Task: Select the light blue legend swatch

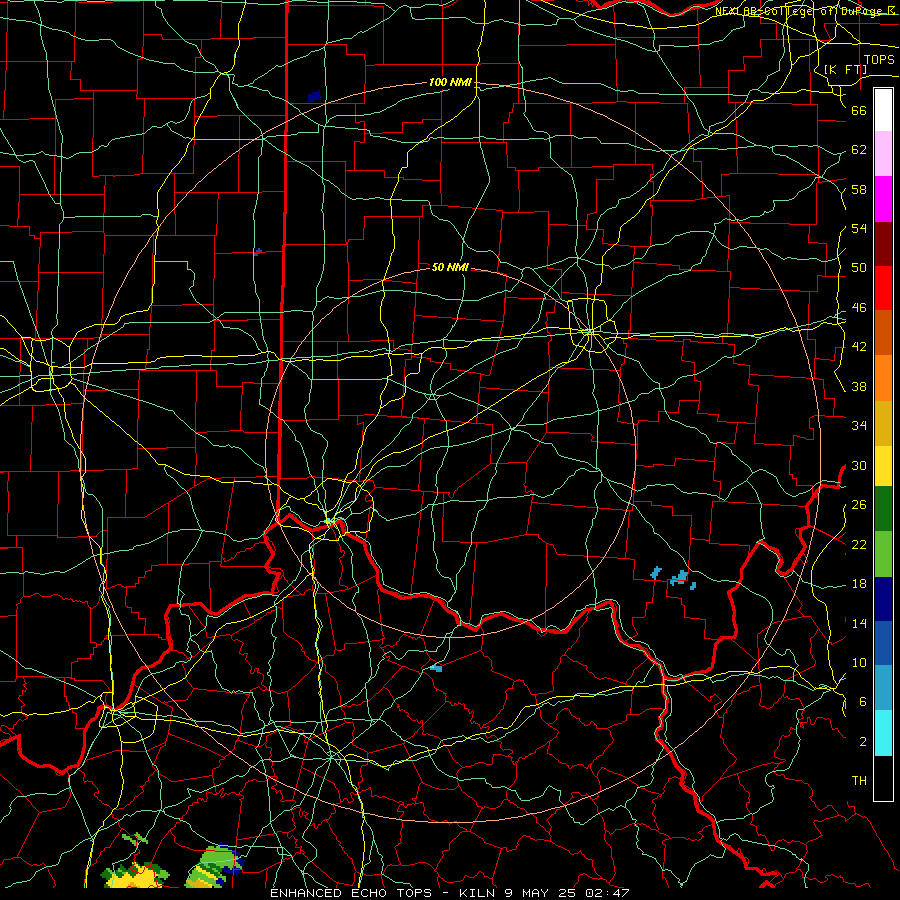Action: tap(883, 688)
